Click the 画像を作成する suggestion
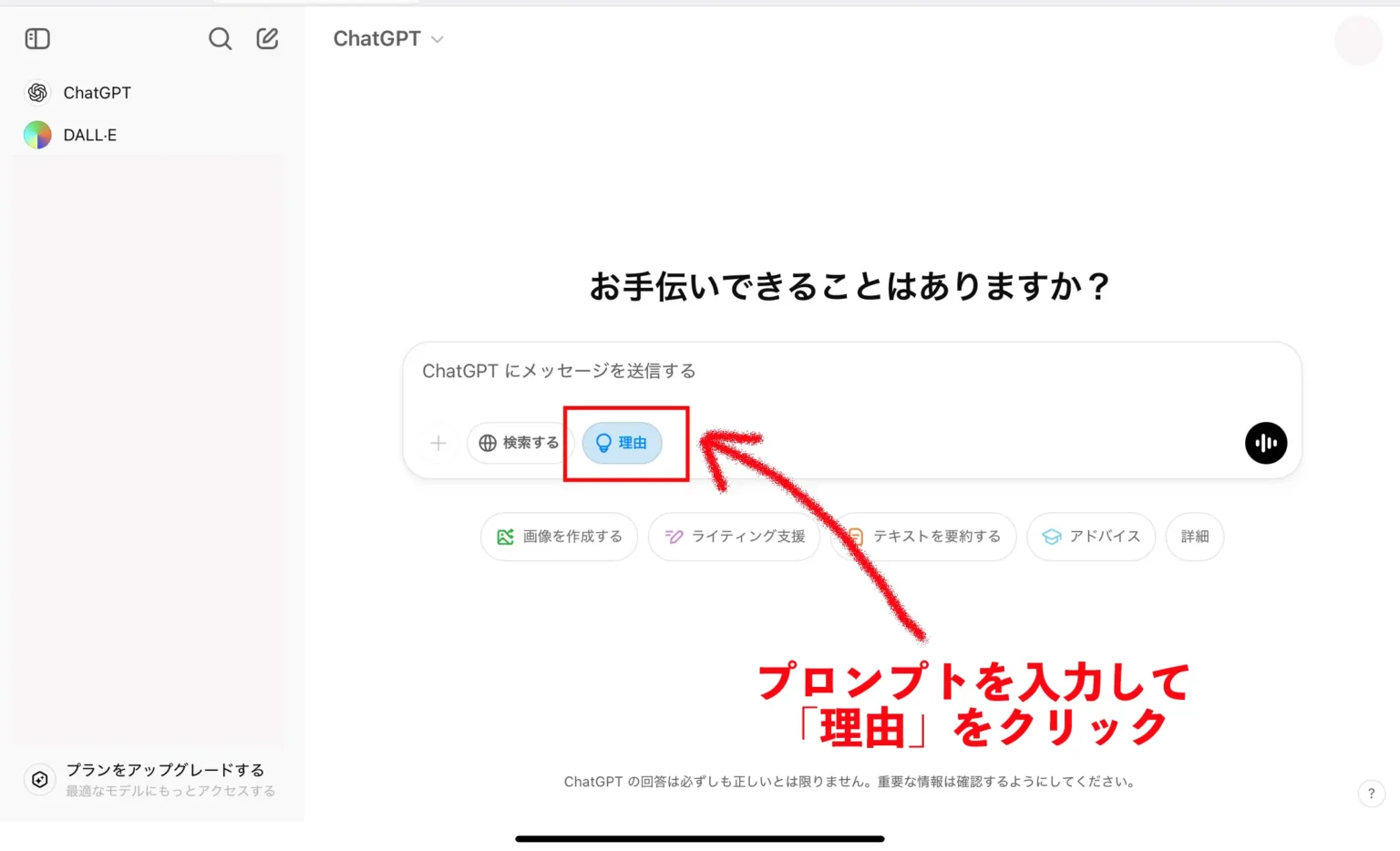 point(559,537)
